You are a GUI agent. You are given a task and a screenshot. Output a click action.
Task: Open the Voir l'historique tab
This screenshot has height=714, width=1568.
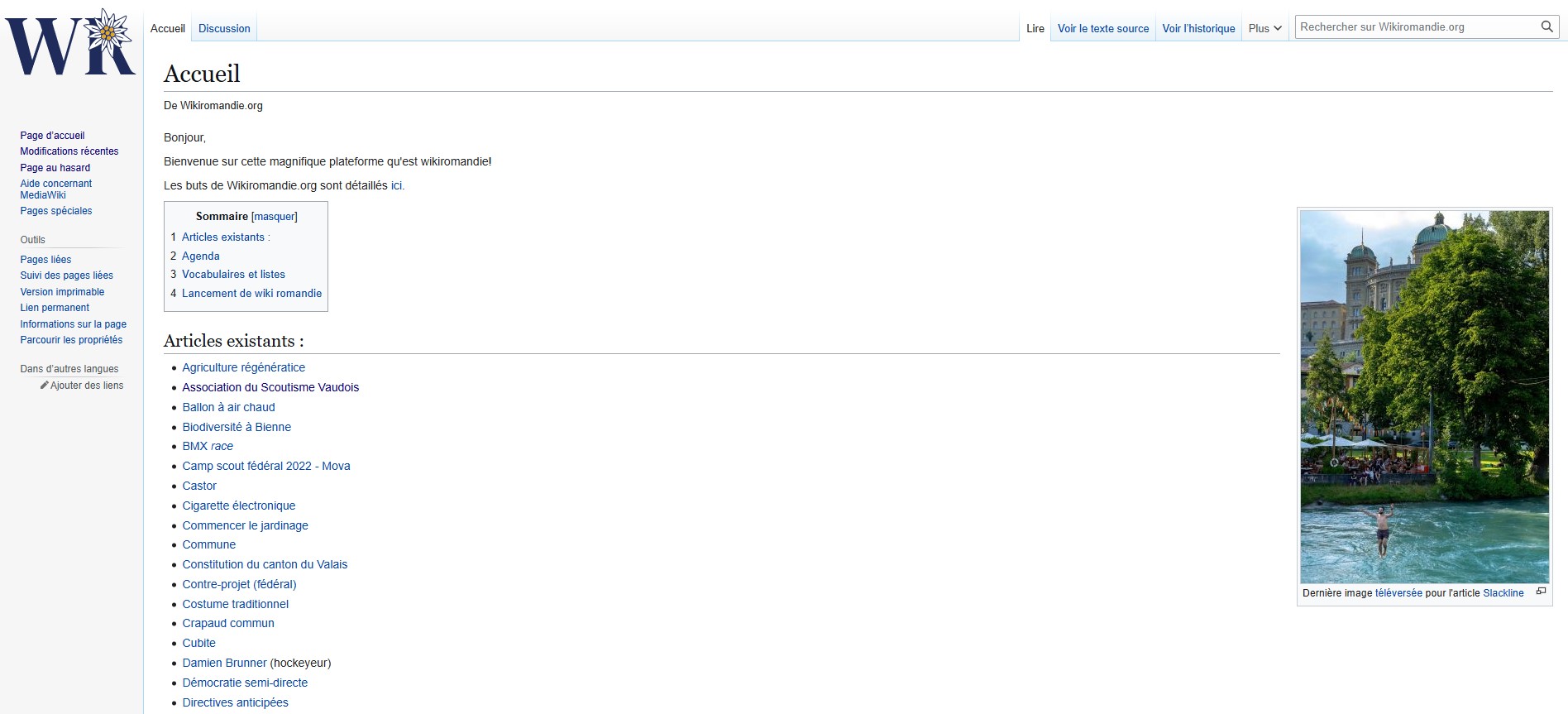pyautogui.click(x=1198, y=28)
